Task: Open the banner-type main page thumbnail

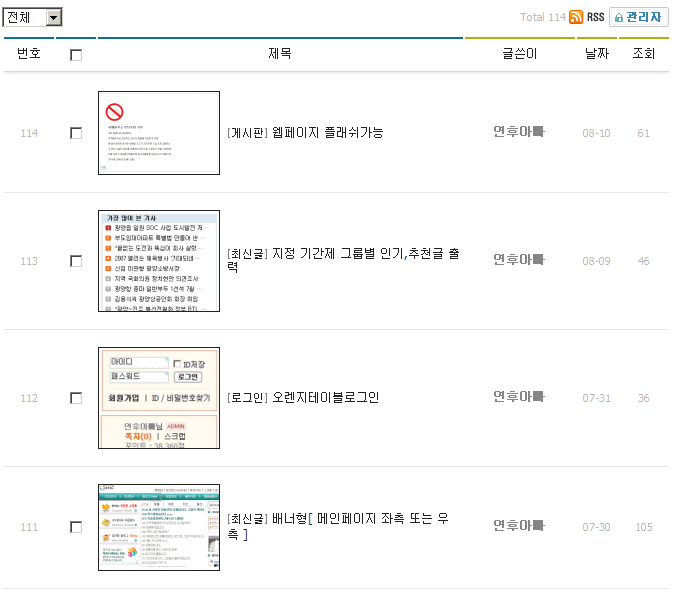Action: 158,527
